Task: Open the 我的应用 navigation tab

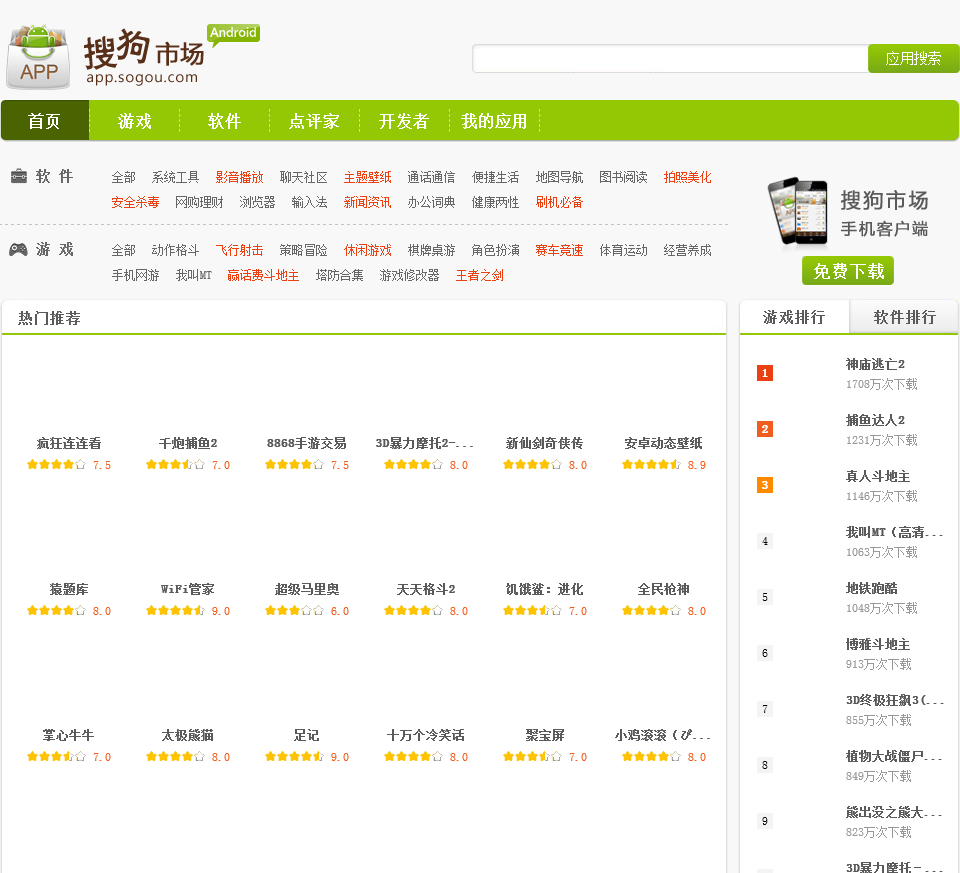Action: point(494,121)
